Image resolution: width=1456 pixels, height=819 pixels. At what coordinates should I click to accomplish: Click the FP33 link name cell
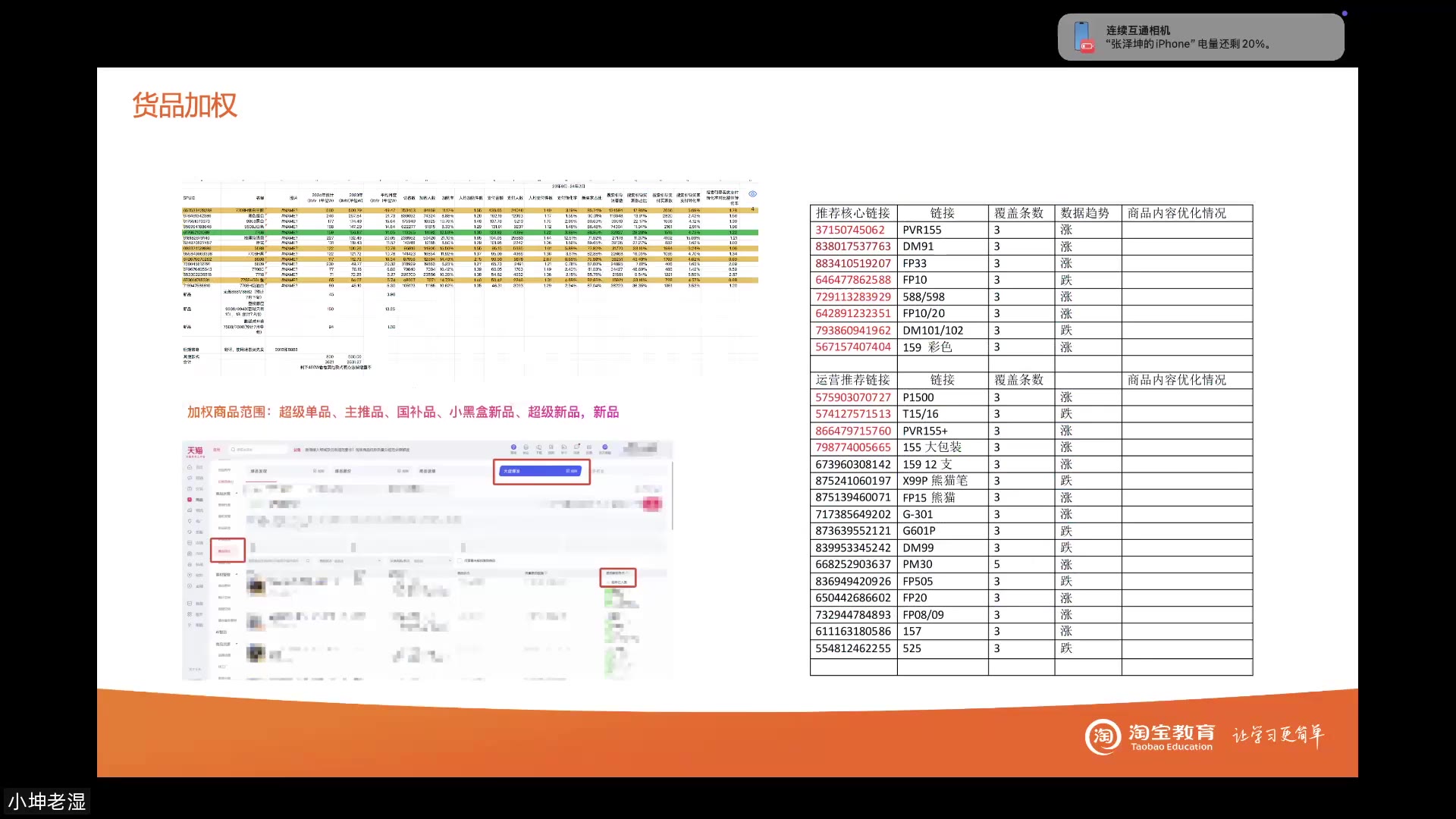point(943,263)
